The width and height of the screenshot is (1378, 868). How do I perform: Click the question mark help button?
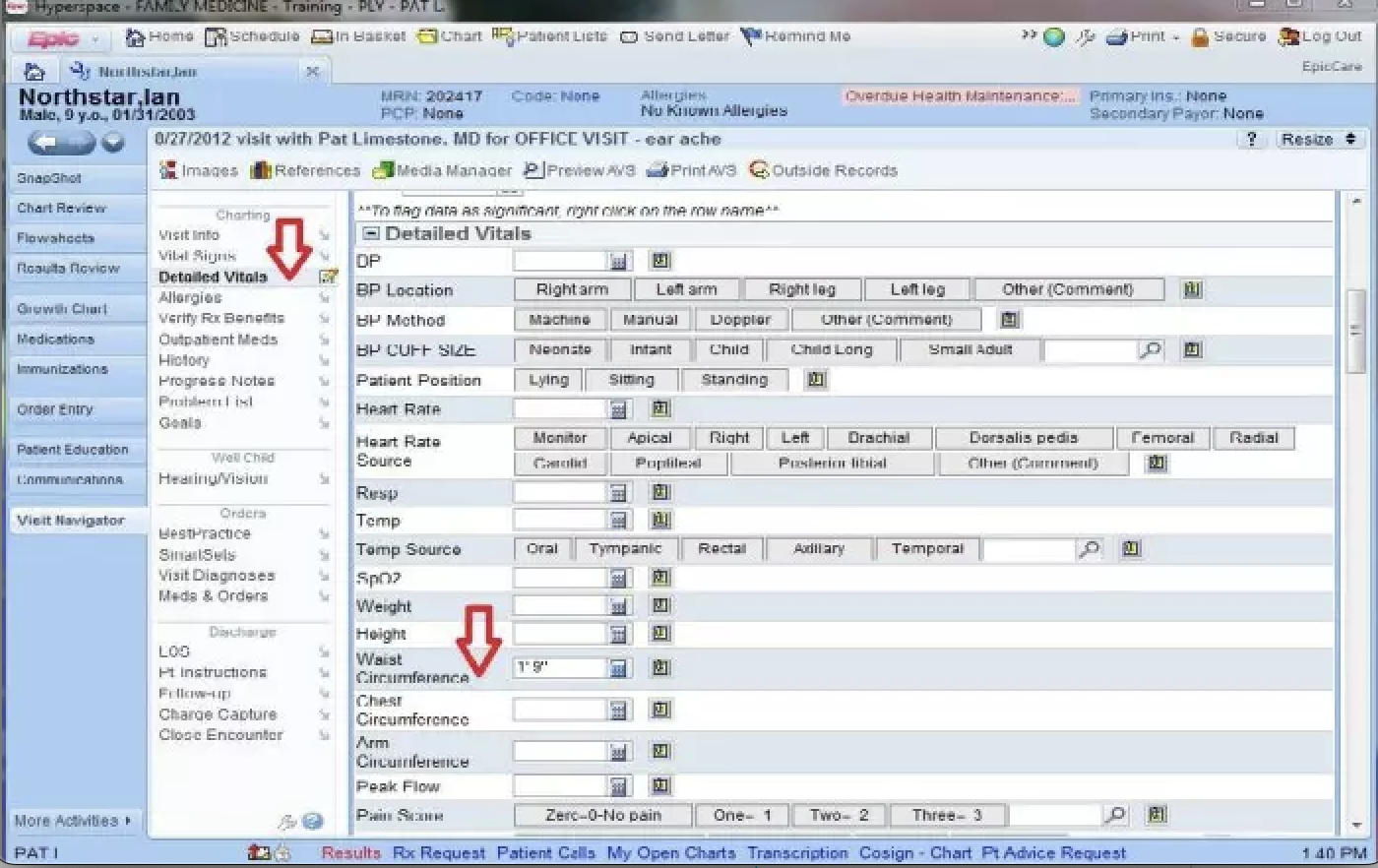point(1251,140)
